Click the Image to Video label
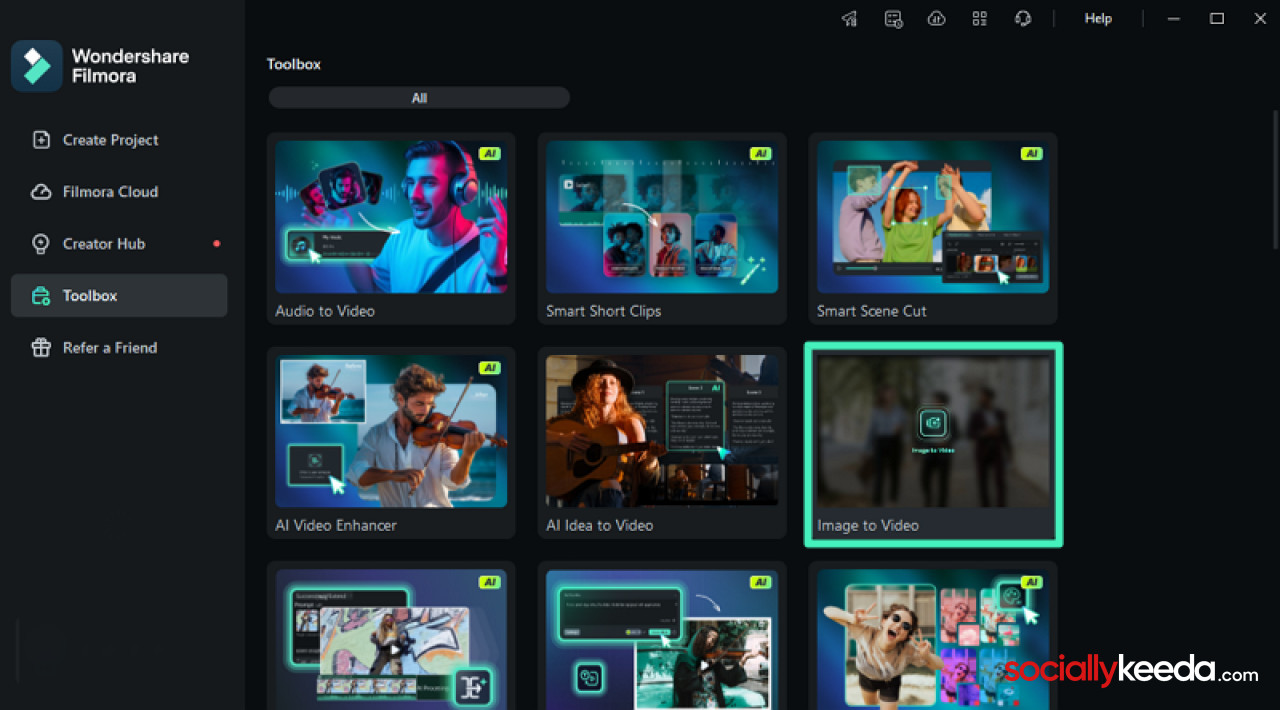1280x710 pixels. point(867,525)
